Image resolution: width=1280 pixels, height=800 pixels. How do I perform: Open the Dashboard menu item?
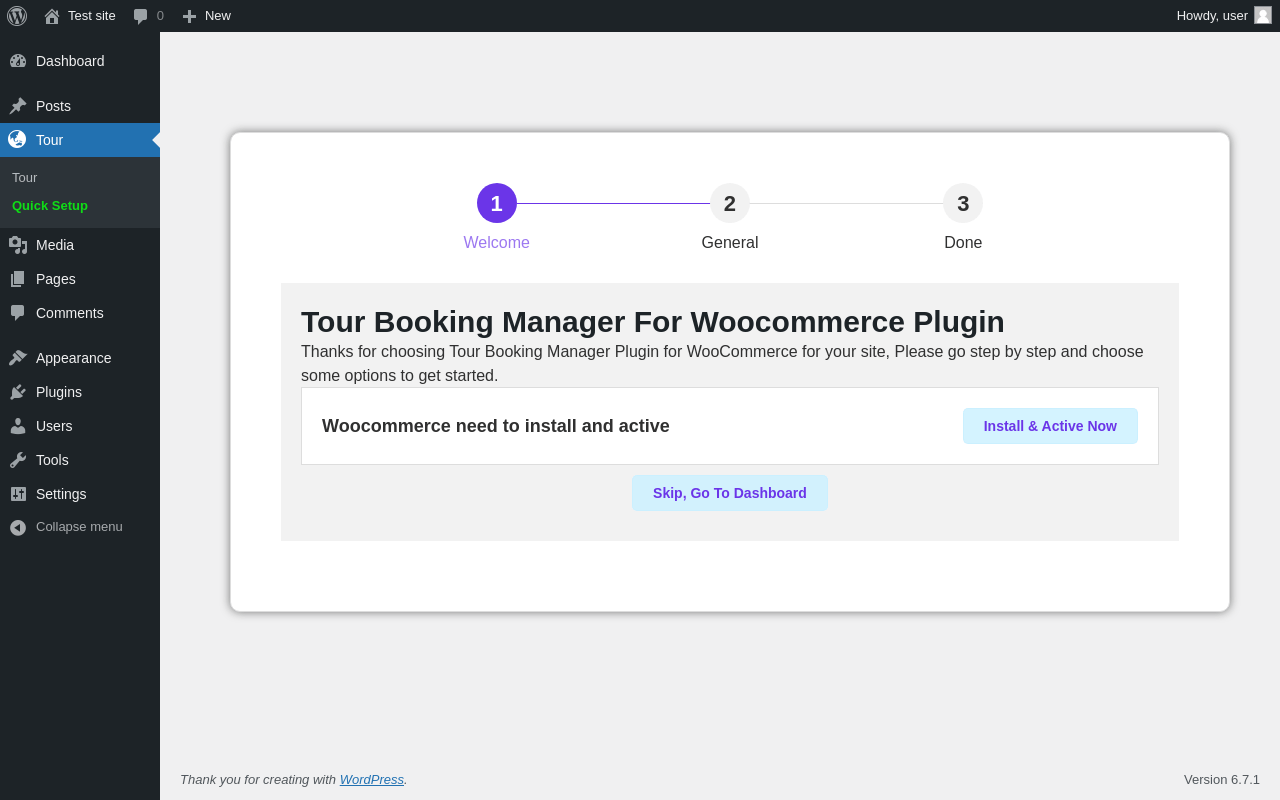tap(70, 61)
